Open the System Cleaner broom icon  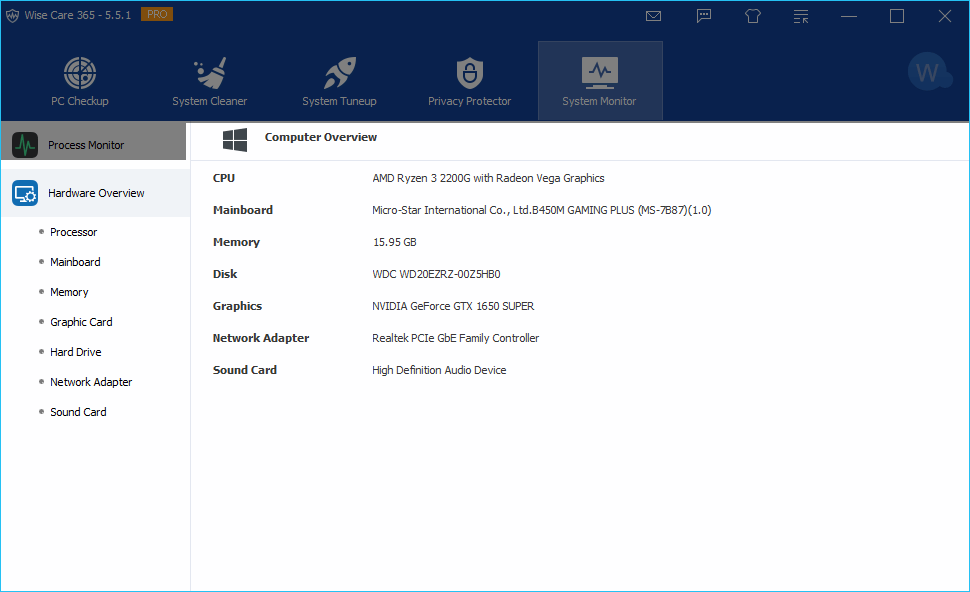tap(210, 73)
